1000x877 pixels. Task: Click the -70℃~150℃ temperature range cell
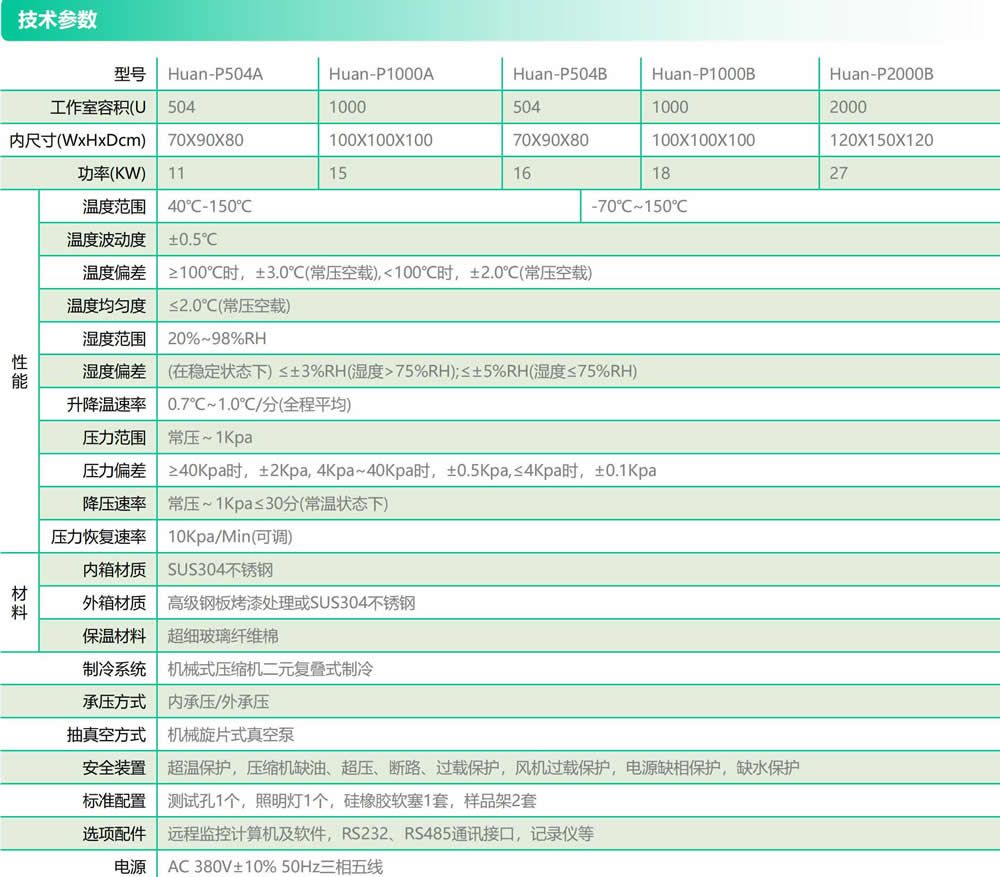[639, 207]
